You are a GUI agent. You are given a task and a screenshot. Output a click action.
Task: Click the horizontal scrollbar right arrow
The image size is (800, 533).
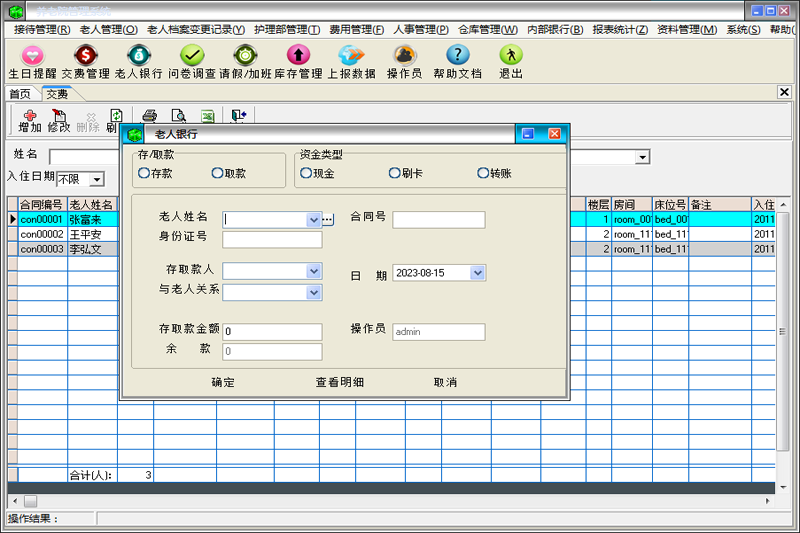pyautogui.click(x=767, y=501)
